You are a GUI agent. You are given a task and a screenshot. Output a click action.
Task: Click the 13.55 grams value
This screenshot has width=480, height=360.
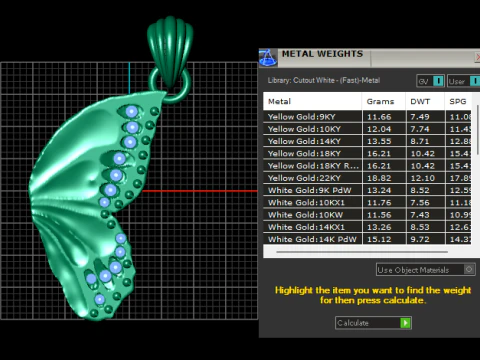(379, 141)
